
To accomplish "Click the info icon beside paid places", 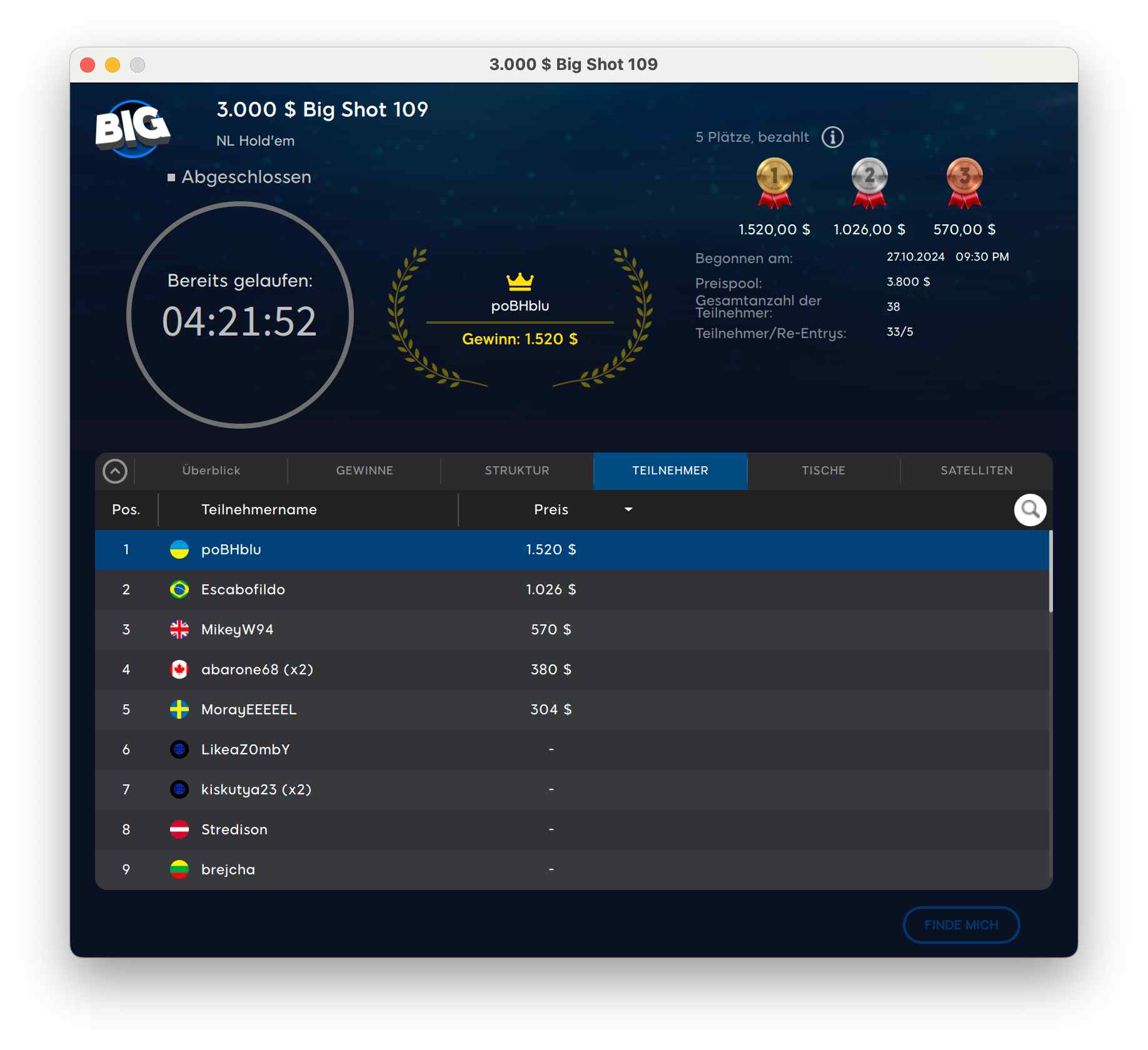I will pyautogui.click(x=832, y=137).
